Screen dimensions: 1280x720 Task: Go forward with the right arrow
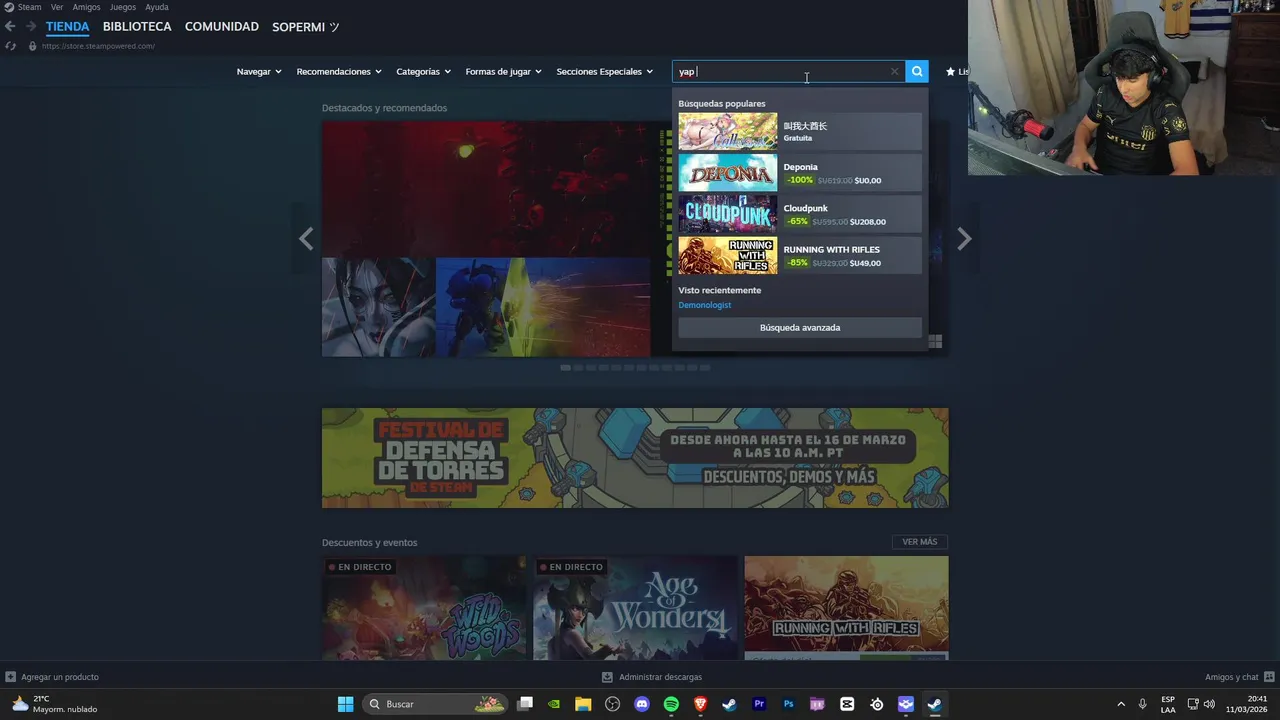(x=31, y=27)
